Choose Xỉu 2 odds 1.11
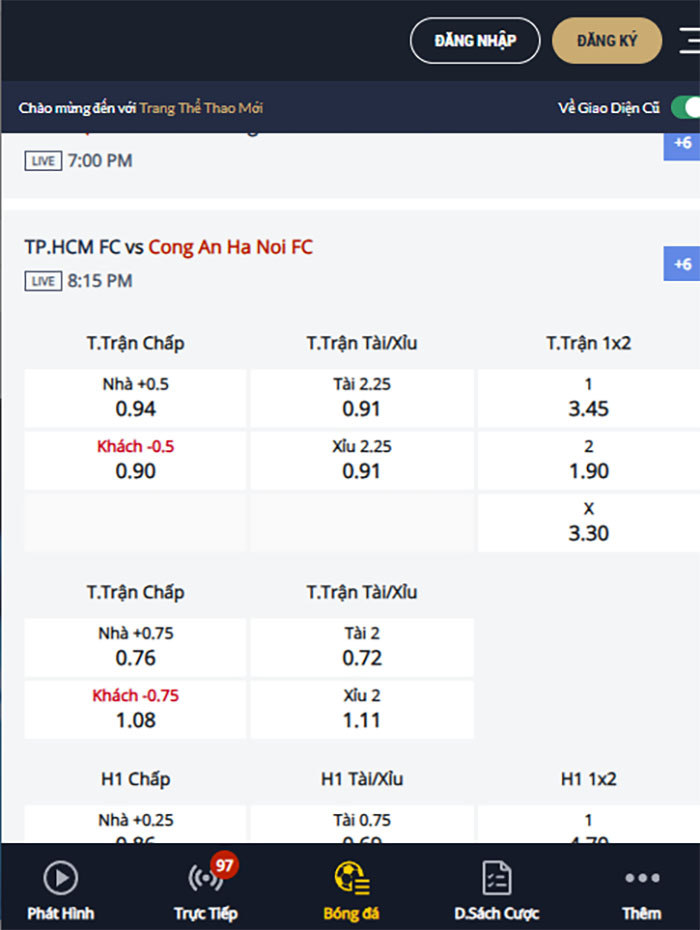Viewport: 700px width, 930px height. [x=362, y=709]
